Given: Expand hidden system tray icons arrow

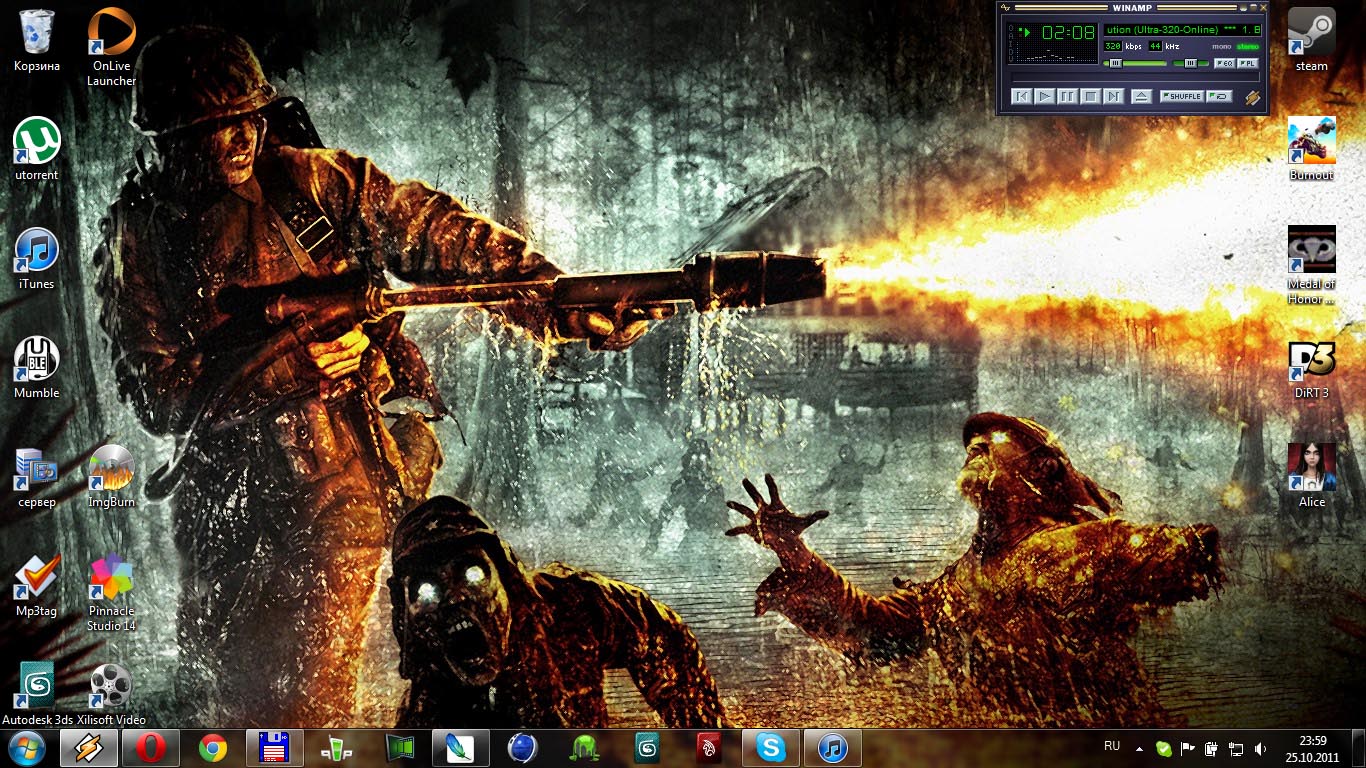Looking at the screenshot, I should click(x=1140, y=747).
